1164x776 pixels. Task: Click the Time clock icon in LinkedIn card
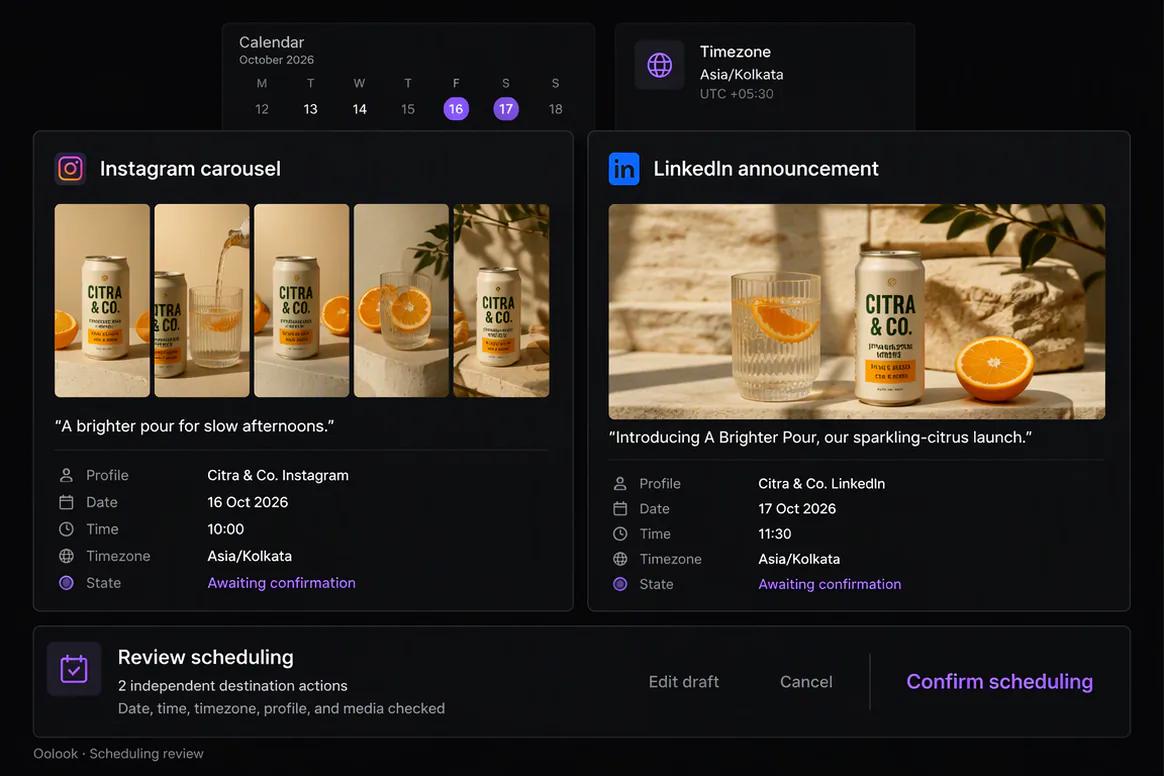pos(620,534)
